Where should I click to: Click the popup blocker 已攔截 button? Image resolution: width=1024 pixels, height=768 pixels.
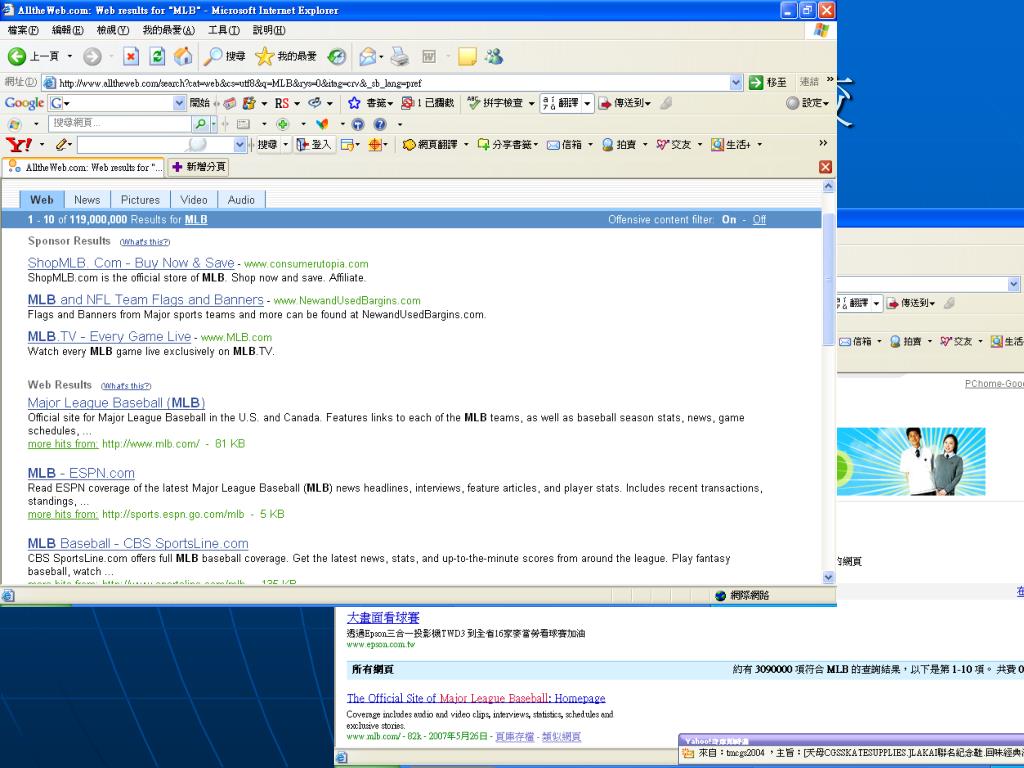tap(428, 103)
